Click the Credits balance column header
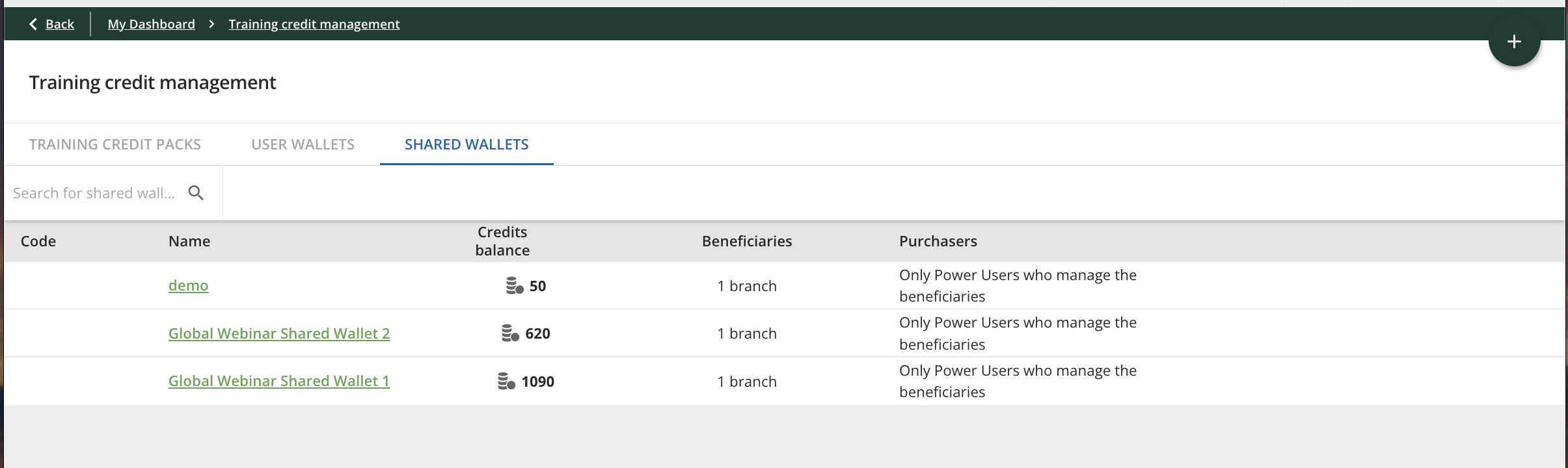The height and width of the screenshot is (468, 1568). tap(502, 241)
